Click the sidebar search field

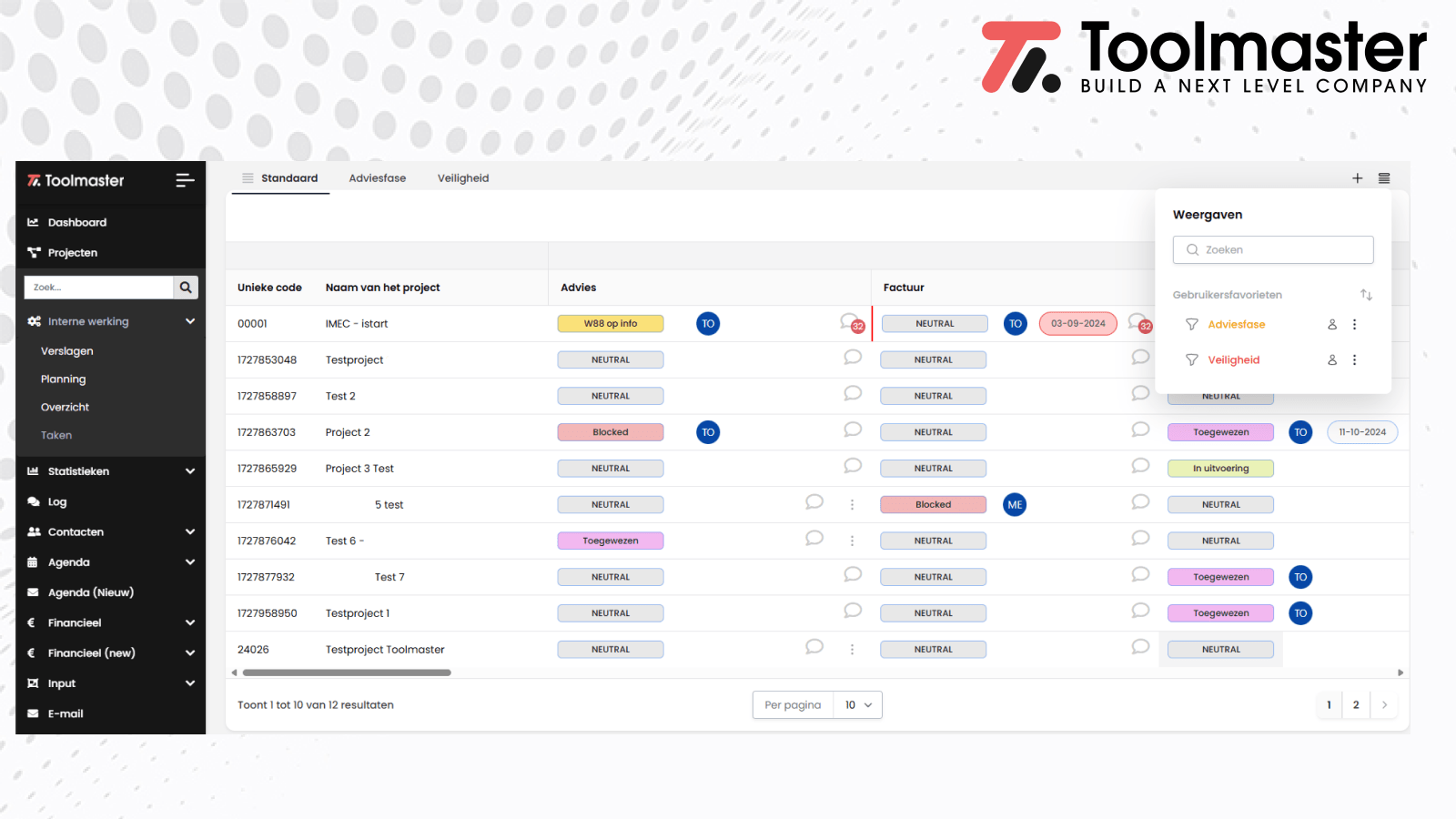pos(98,288)
